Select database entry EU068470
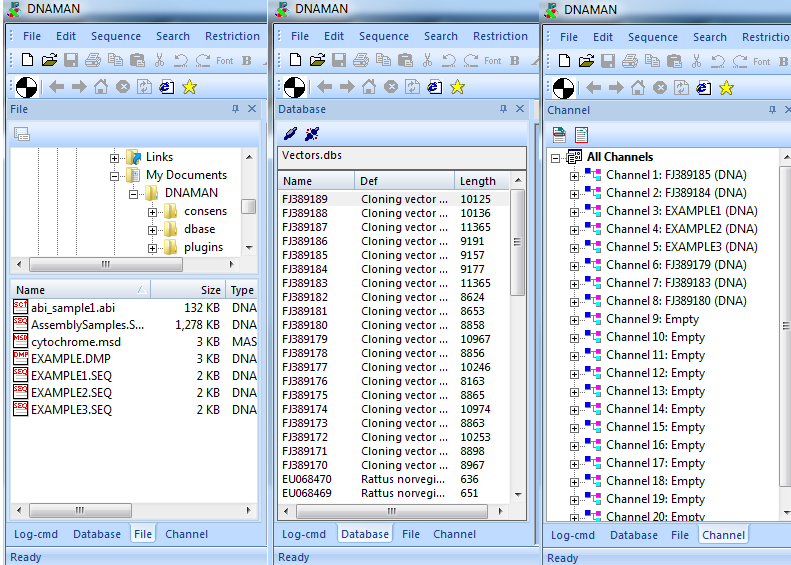 307,479
